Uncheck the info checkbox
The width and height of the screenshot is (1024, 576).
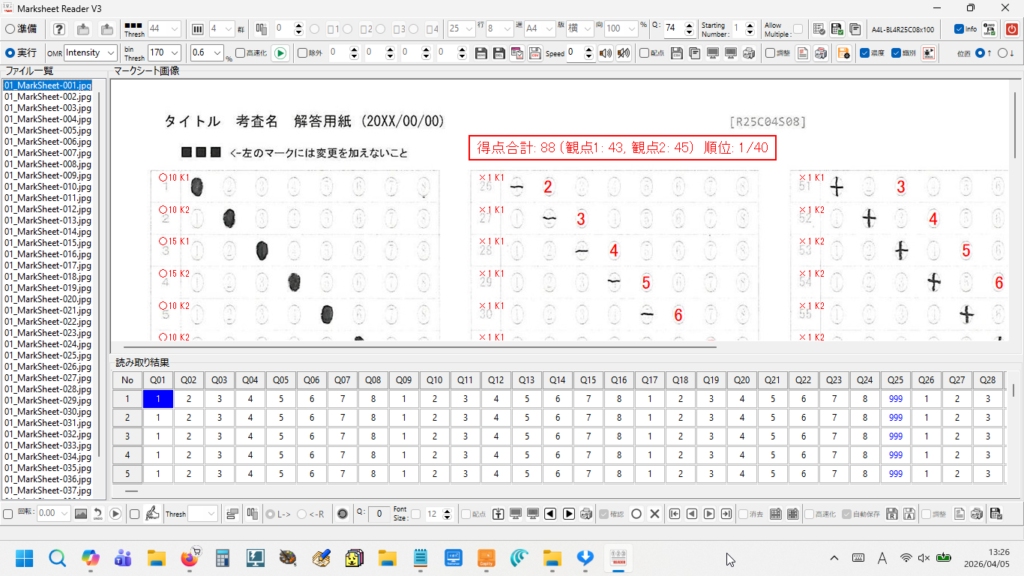click(x=959, y=29)
